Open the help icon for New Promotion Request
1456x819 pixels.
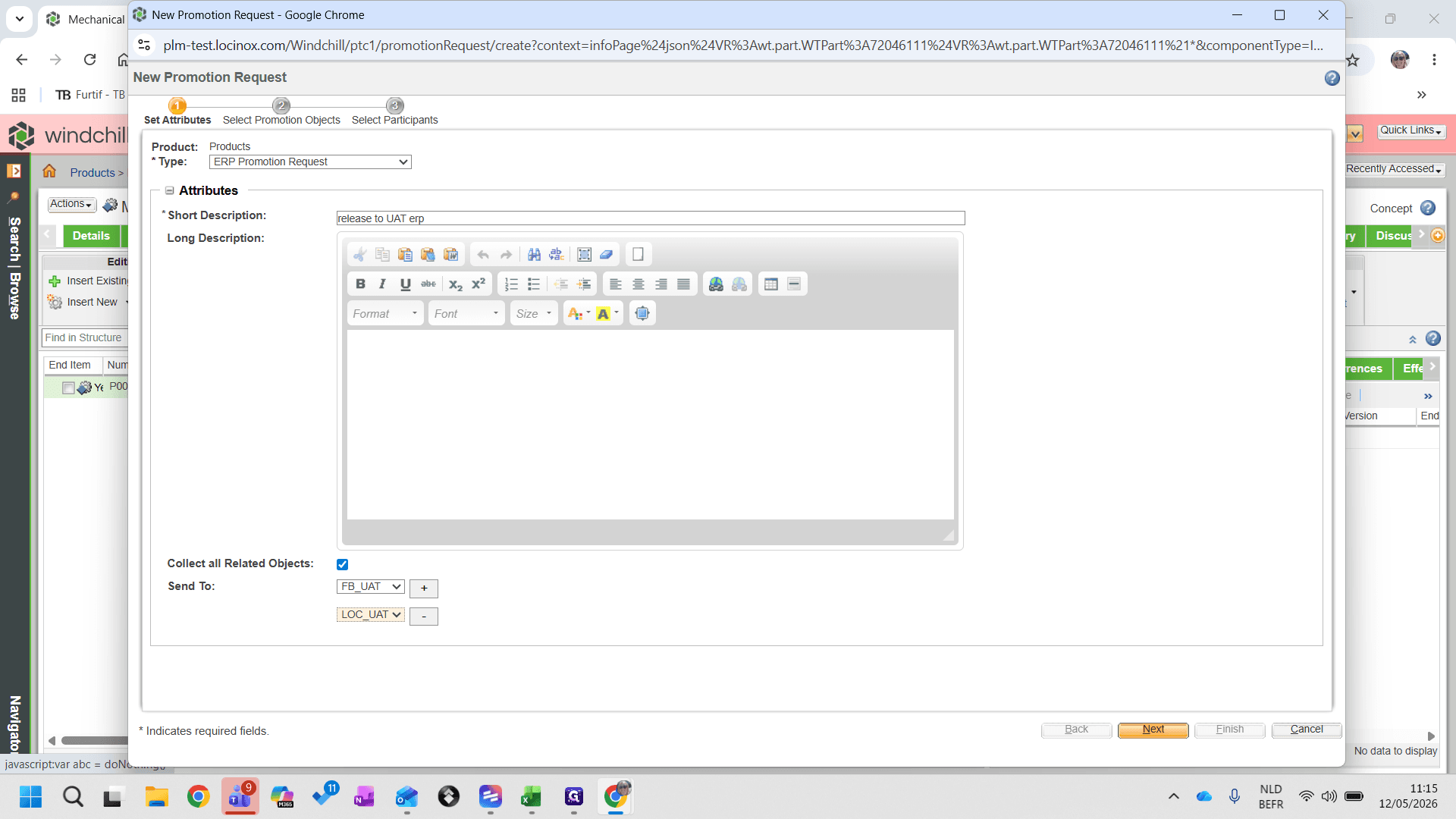(x=1332, y=78)
